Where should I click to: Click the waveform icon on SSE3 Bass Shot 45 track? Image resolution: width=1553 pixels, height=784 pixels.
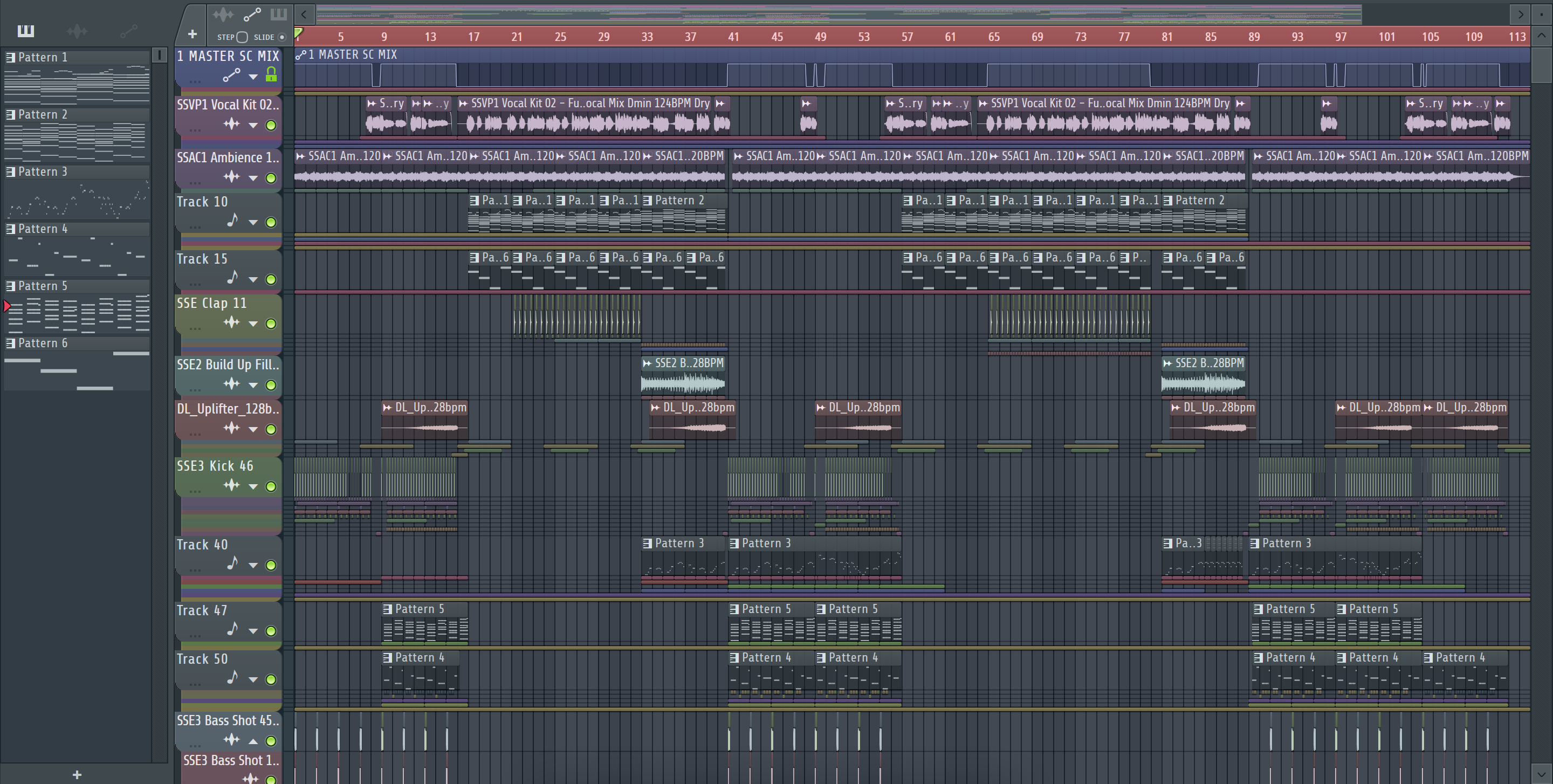231,739
